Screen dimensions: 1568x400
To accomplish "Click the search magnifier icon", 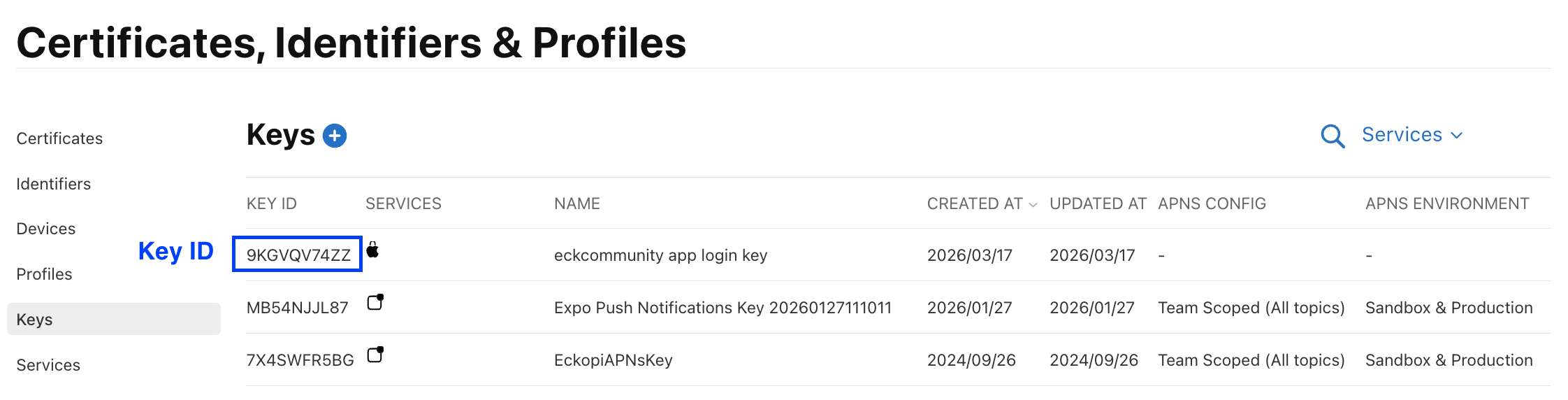I will pos(1333,136).
